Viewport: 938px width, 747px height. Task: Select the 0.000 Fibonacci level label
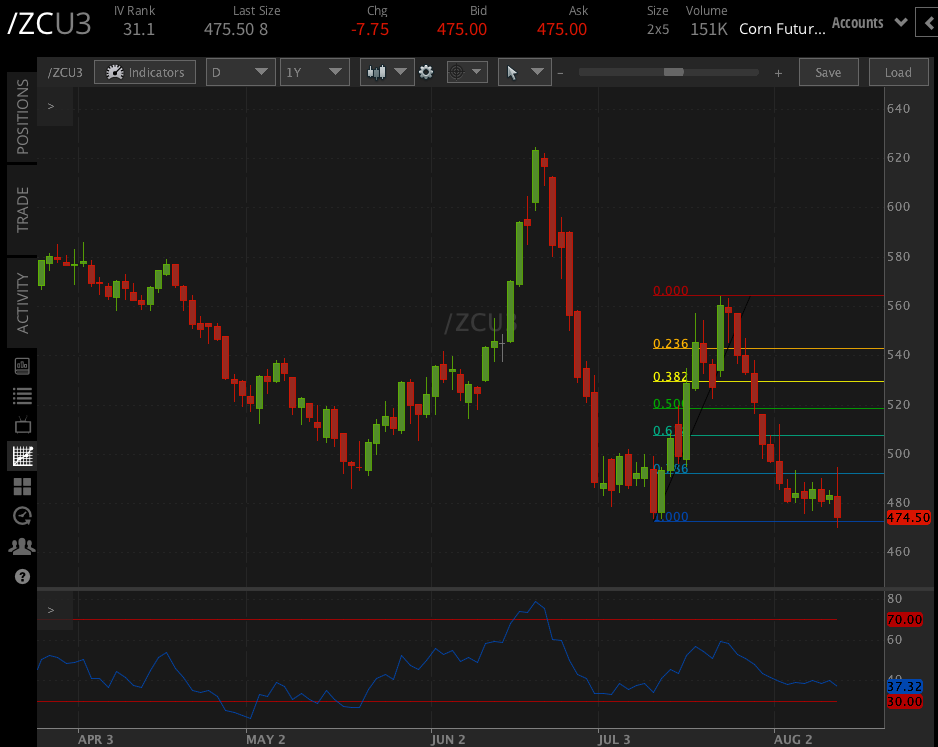pyautogui.click(x=670, y=291)
